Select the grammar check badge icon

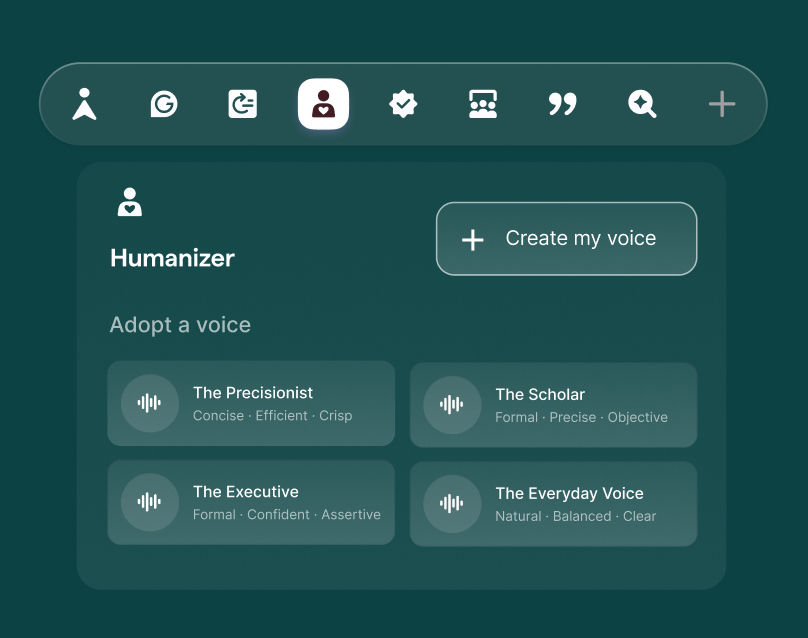click(x=403, y=104)
